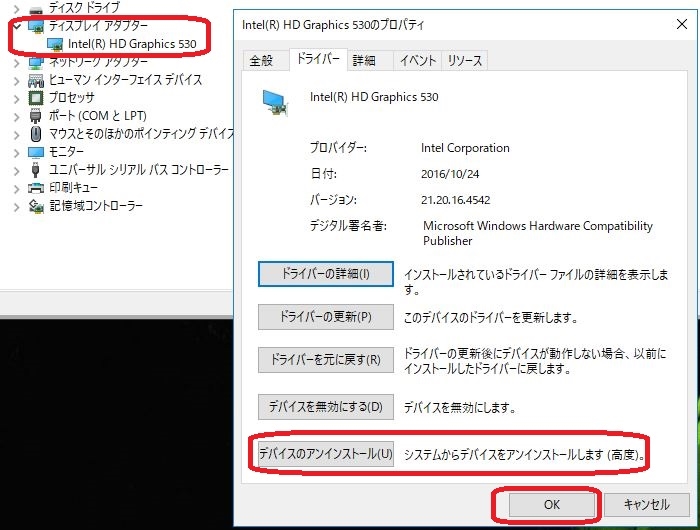
Task: Select the ディスプレイ アダプター label
Action: [98, 26]
